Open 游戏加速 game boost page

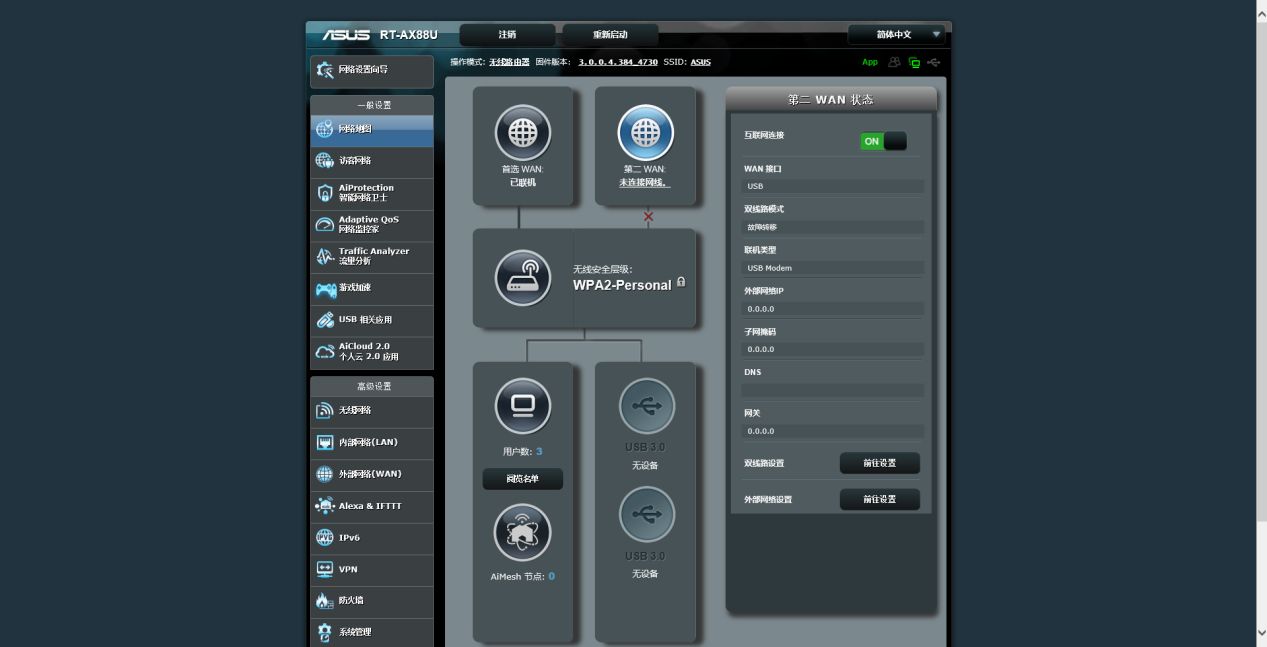point(371,289)
